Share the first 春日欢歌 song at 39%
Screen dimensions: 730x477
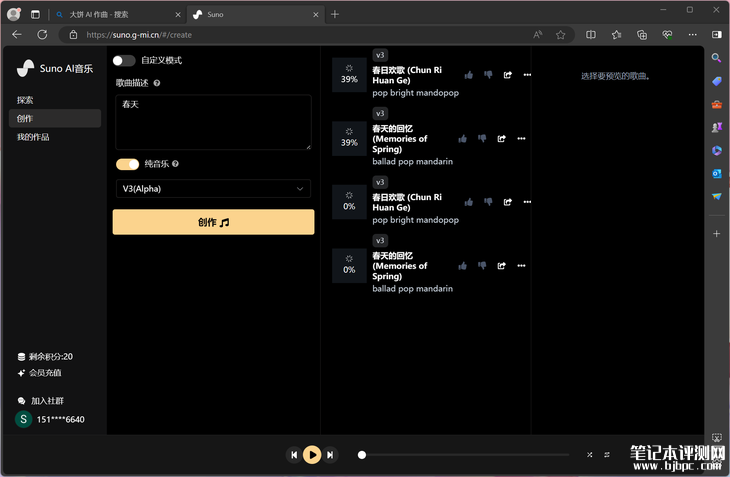point(507,75)
